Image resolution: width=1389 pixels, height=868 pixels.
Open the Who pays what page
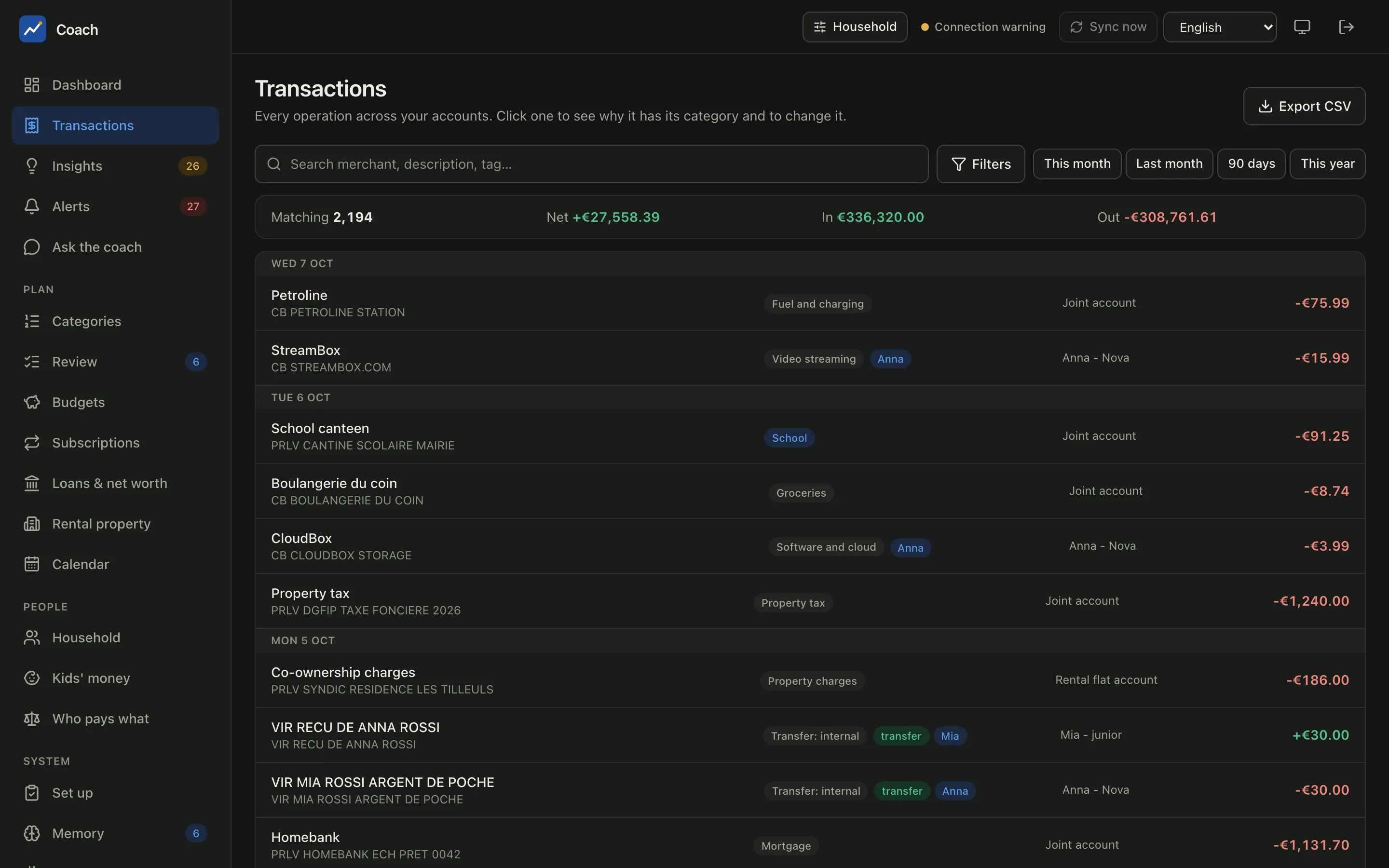click(x=115, y=719)
